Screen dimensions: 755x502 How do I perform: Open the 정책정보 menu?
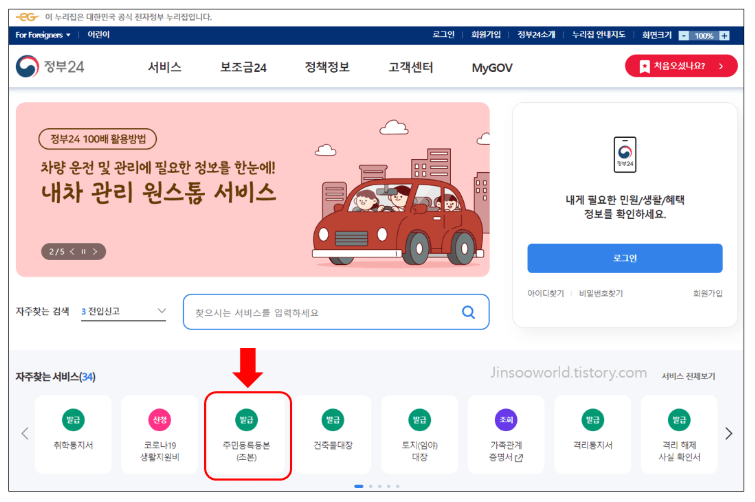click(x=327, y=67)
